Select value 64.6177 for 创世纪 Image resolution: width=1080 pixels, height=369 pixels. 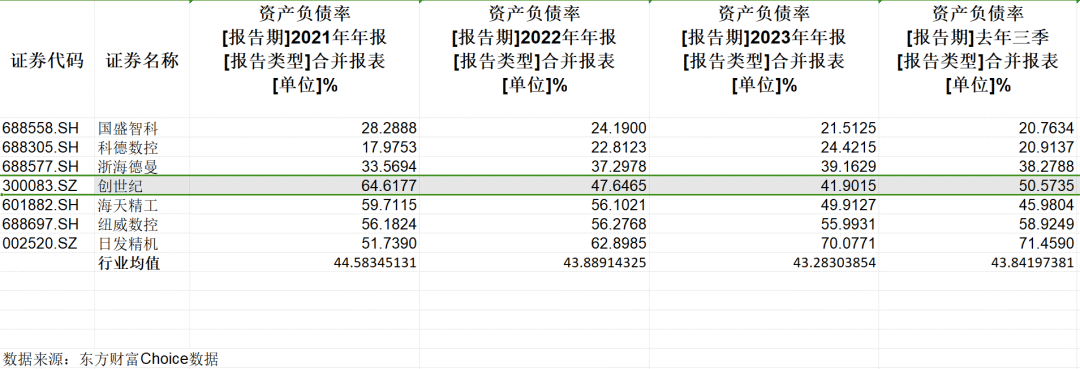pos(304,185)
